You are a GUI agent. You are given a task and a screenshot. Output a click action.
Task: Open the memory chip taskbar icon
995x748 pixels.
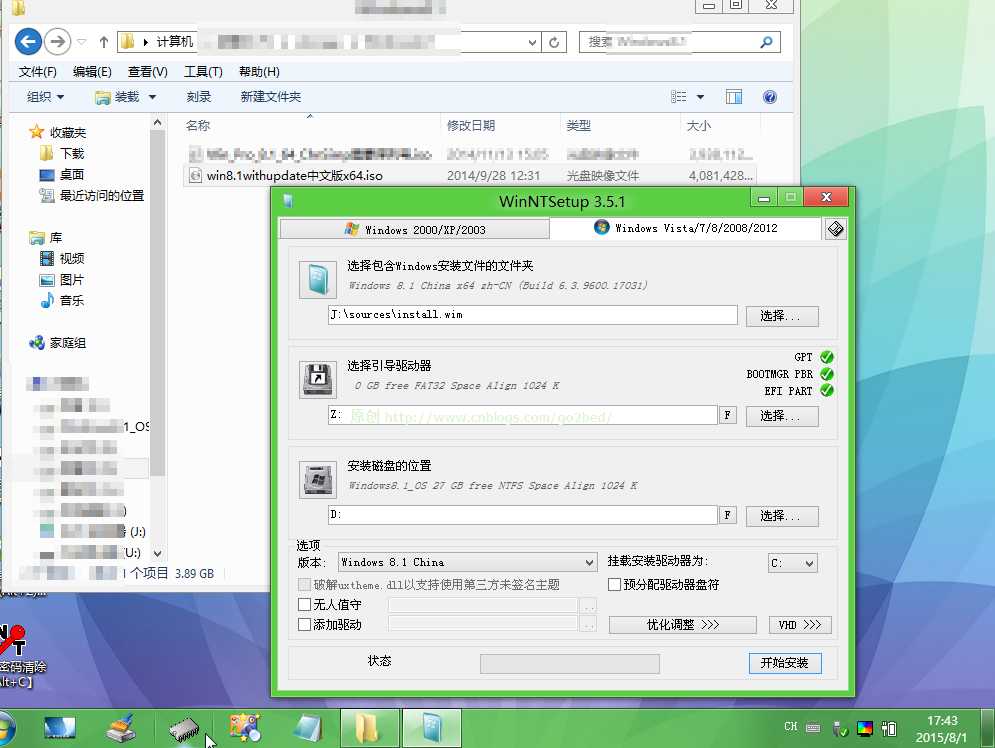coord(185,729)
